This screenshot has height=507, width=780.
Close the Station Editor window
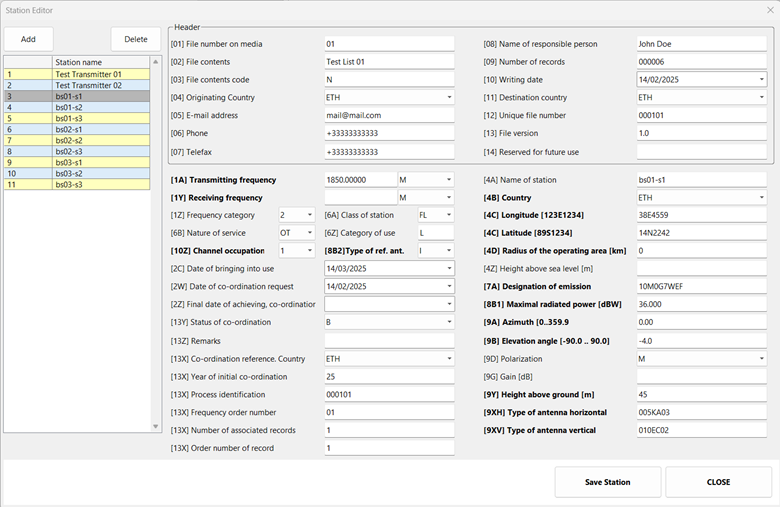(x=765, y=10)
